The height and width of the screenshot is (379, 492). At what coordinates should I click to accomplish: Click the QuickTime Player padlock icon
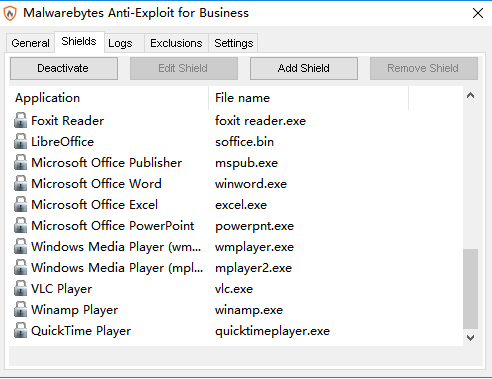coord(20,330)
